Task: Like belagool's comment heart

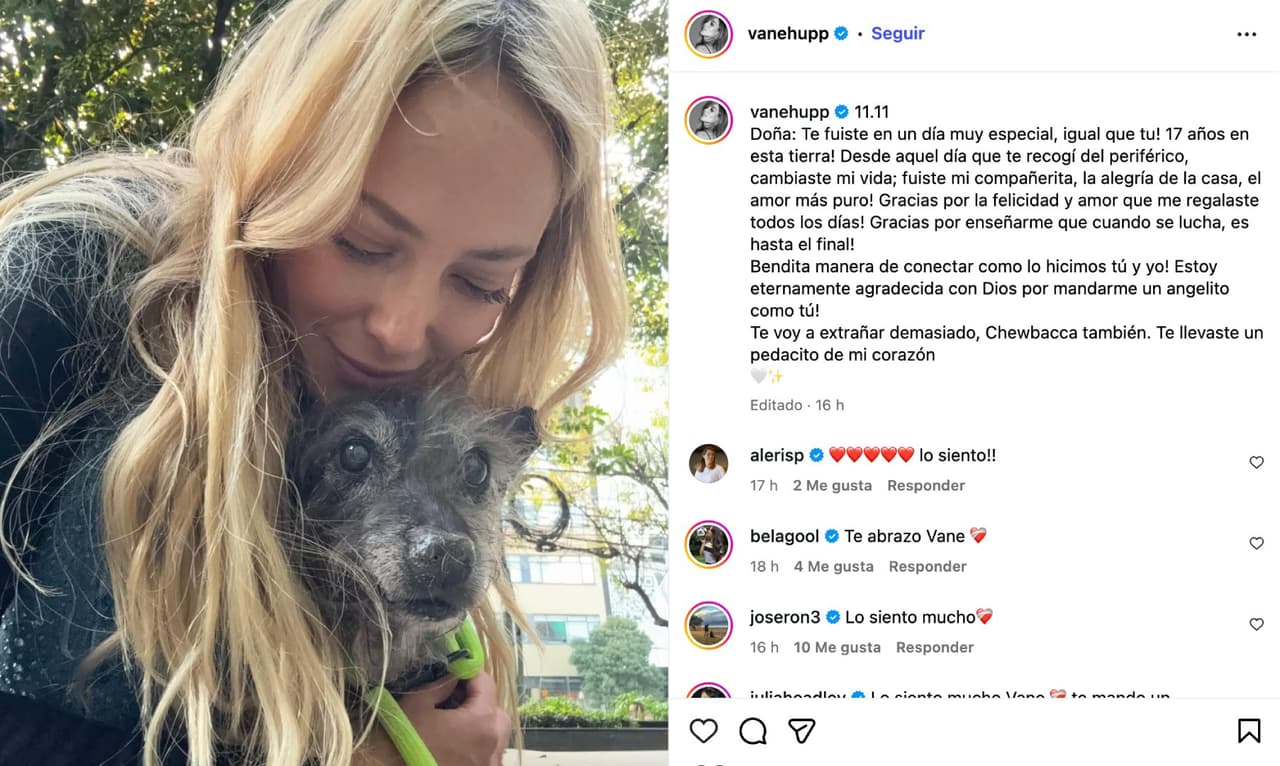Action: [1257, 543]
